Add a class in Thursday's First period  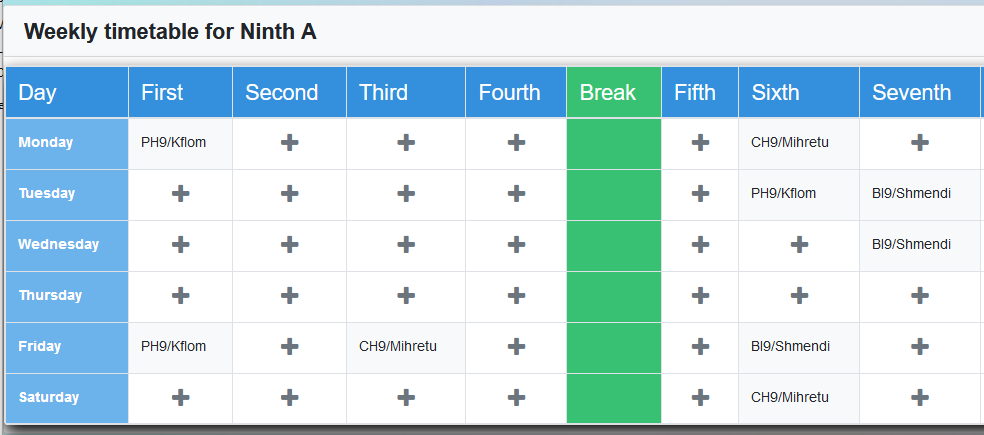(180, 296)
